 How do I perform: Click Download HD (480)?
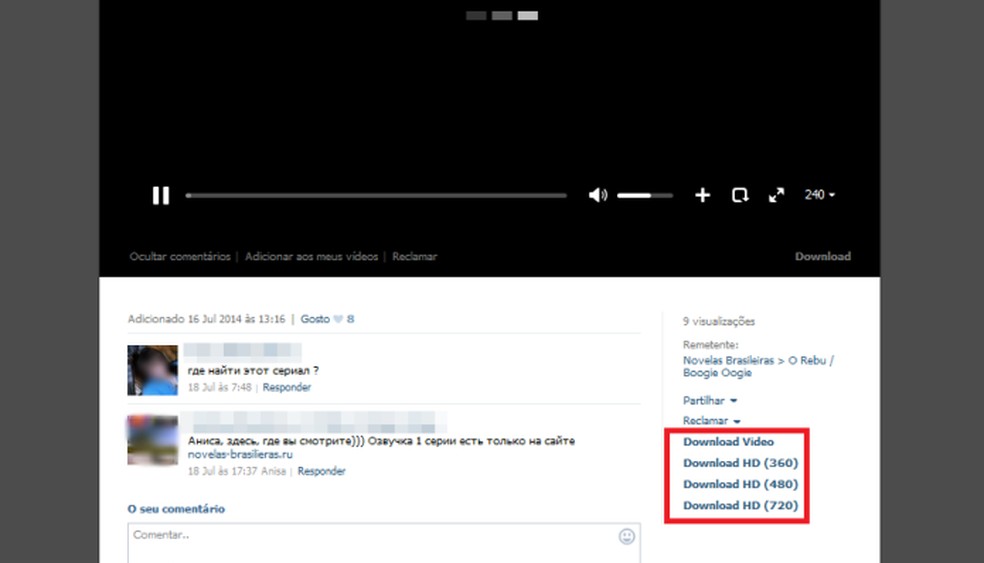pos(741,485)
